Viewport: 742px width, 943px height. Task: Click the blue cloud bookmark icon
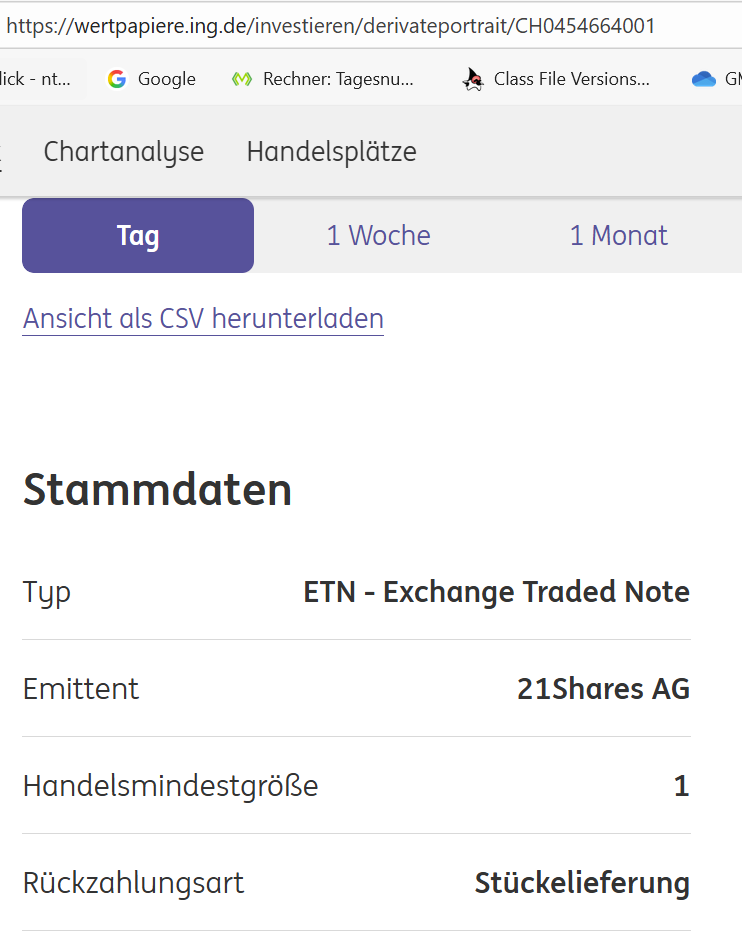click(x=703, y=79)
